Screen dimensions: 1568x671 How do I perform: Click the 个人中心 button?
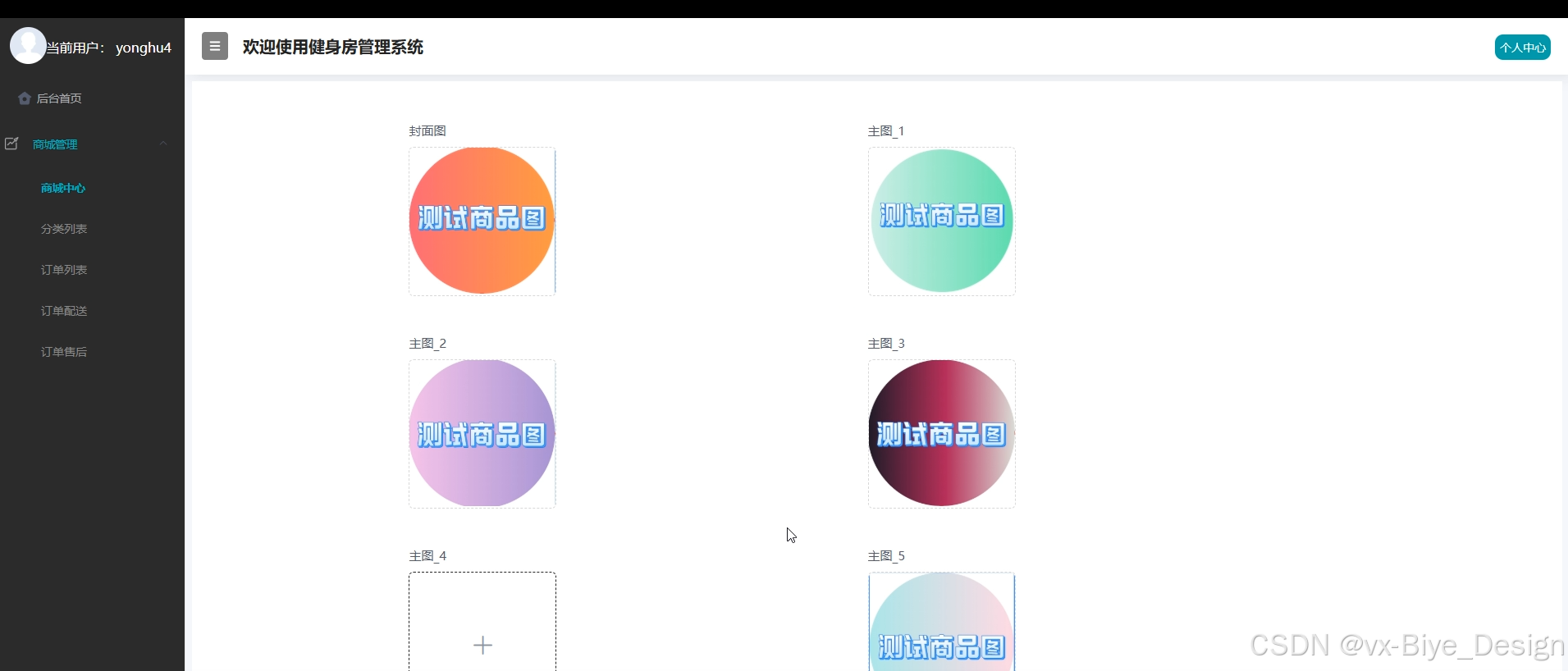point(1522,48)
